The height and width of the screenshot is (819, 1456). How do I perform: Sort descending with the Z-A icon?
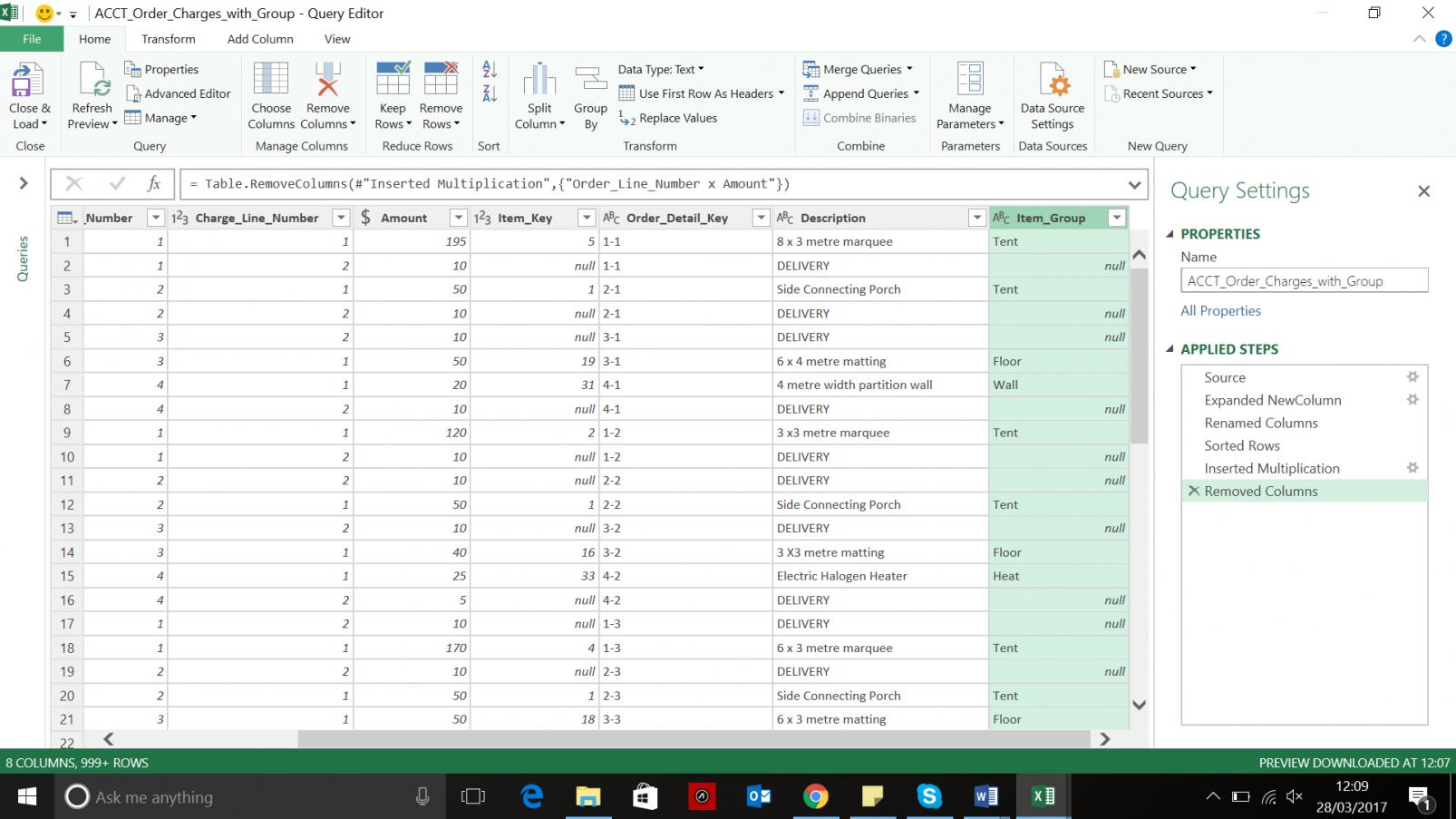pyautogui.click(x=490, y=93)
